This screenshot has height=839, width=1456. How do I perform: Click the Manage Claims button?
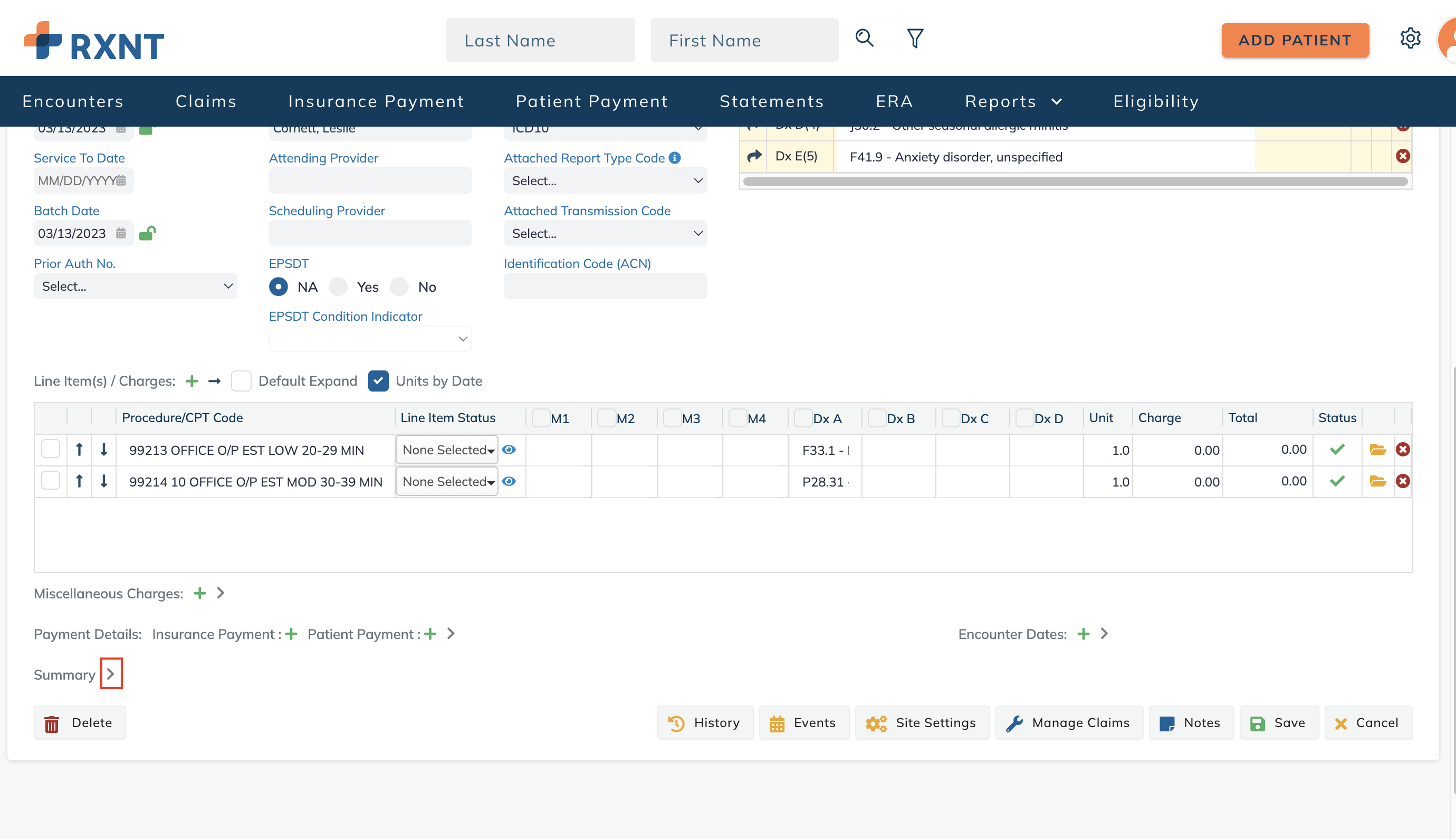(1069, 722)
